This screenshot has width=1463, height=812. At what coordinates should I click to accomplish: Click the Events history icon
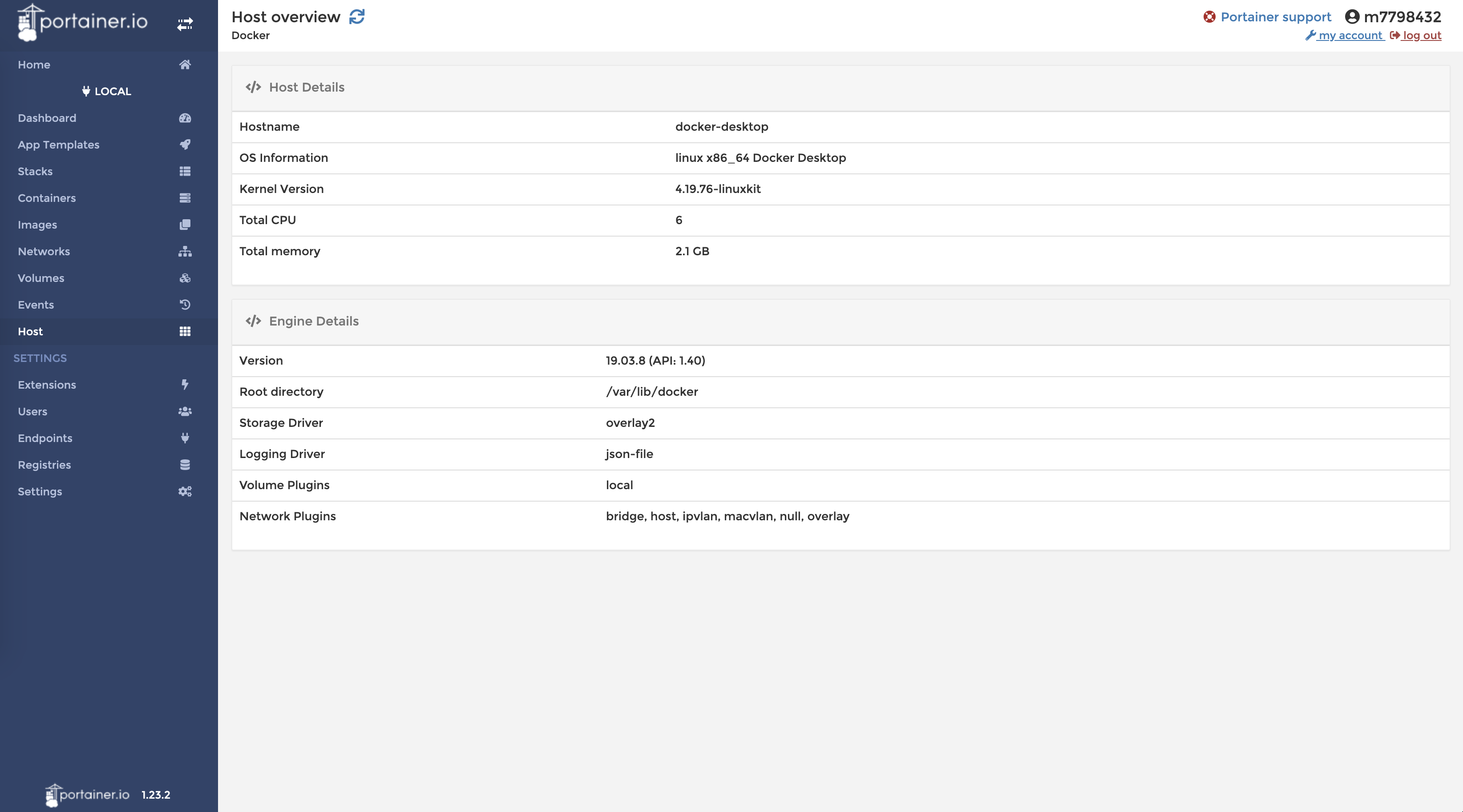185,305
